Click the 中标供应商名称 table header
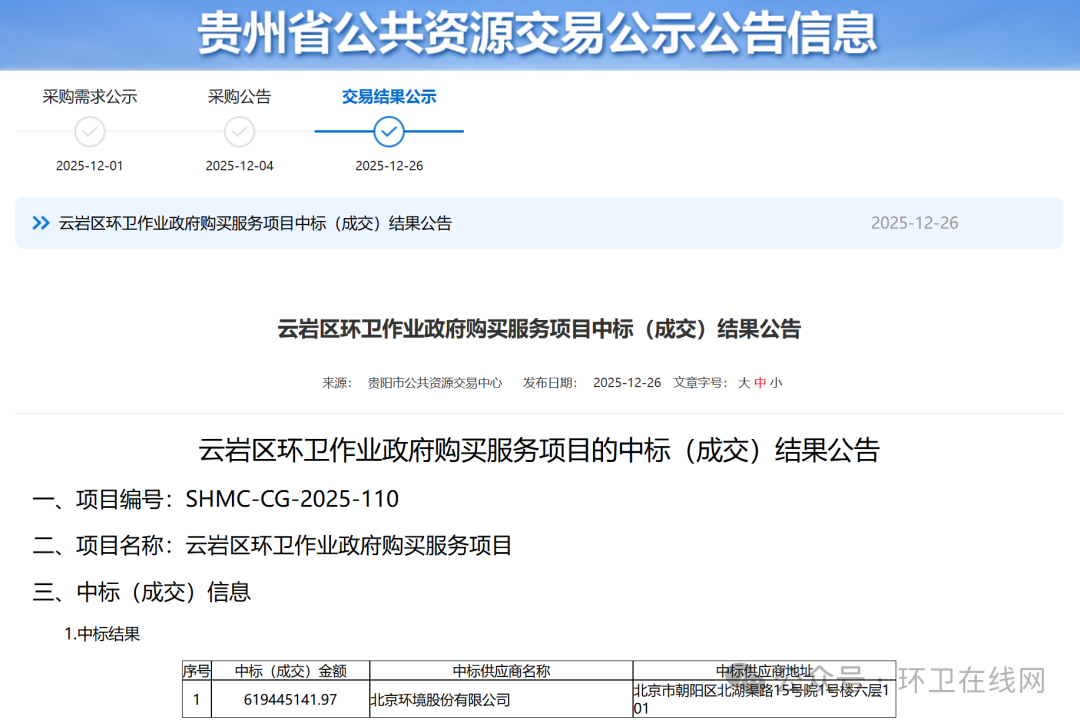The image size is (1080, 723). [501, 671]
